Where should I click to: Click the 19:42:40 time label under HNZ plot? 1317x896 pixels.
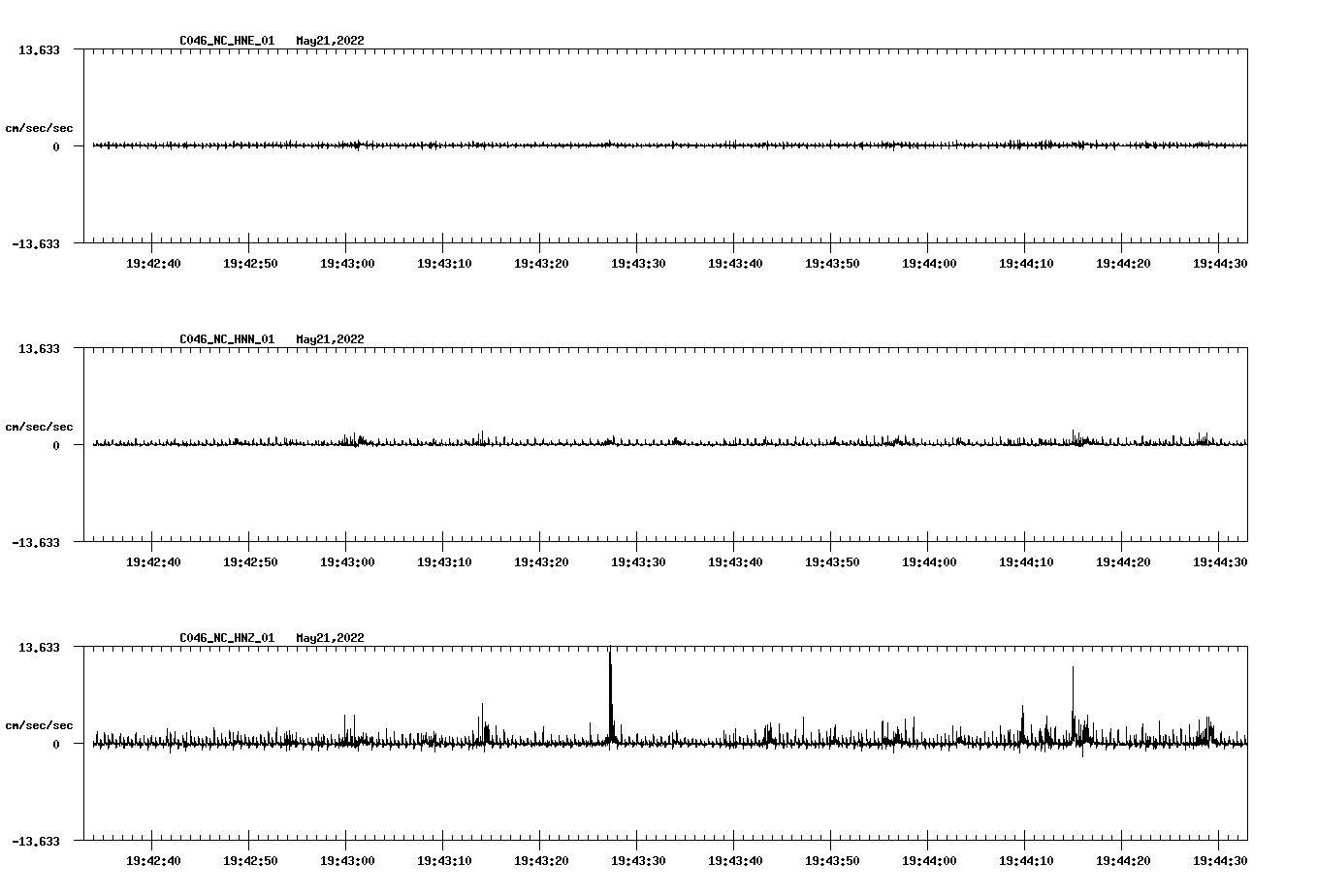(x=153, y=861)
